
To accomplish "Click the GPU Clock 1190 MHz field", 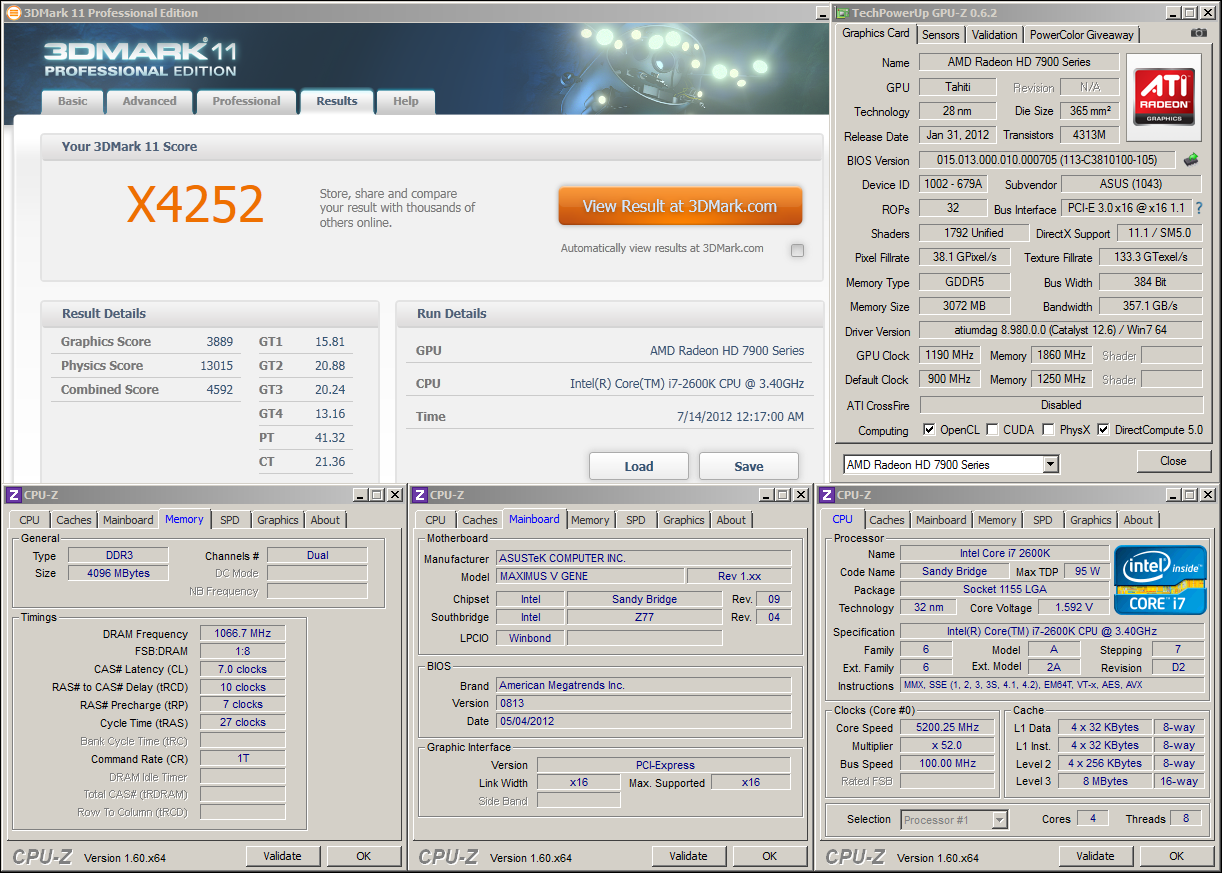I will coord(950,355).
